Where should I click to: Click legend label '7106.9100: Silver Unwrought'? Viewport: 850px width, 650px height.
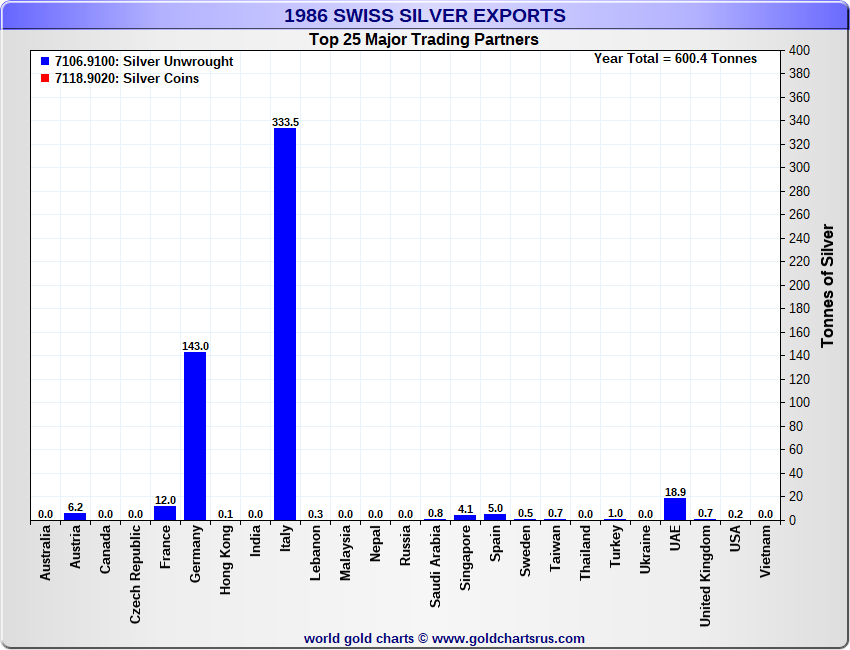[144, 62]
